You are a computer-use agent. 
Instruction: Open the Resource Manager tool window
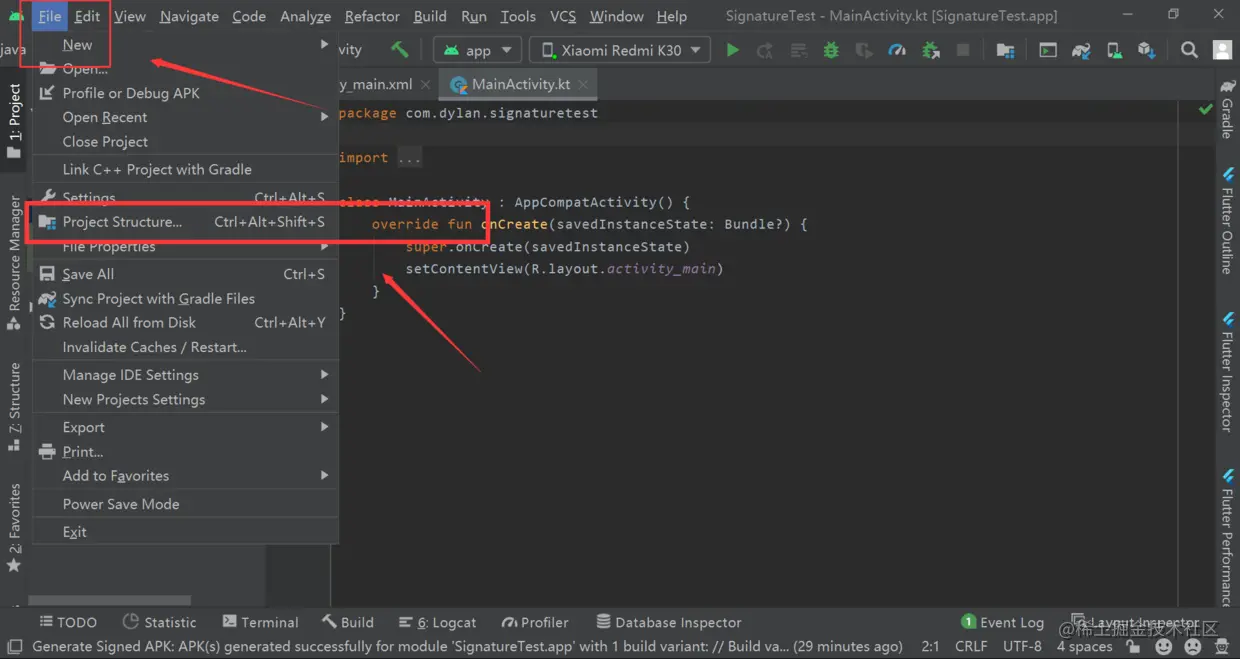point(14,262)
